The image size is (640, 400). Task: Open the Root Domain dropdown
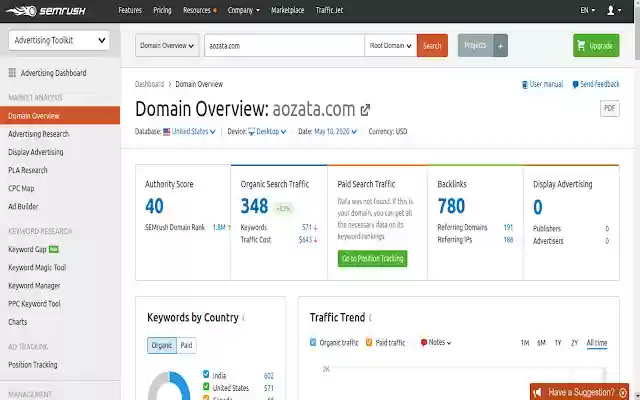click(390, 46)
